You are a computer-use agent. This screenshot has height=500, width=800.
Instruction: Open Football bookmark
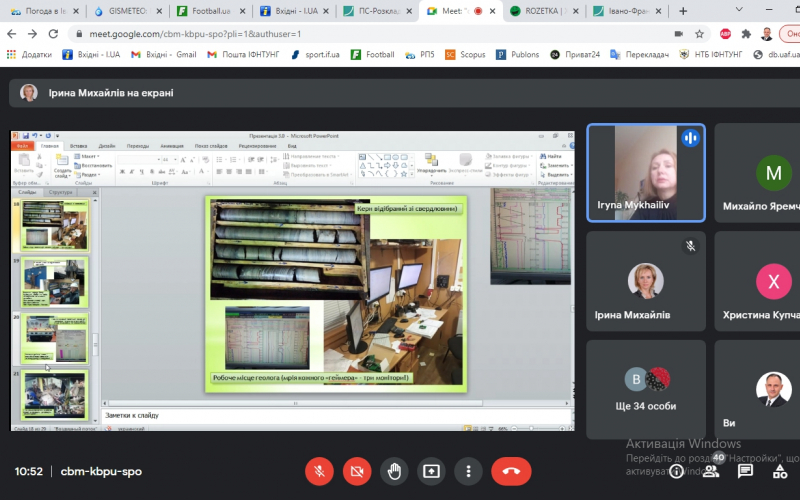click(x=372, y=54)
